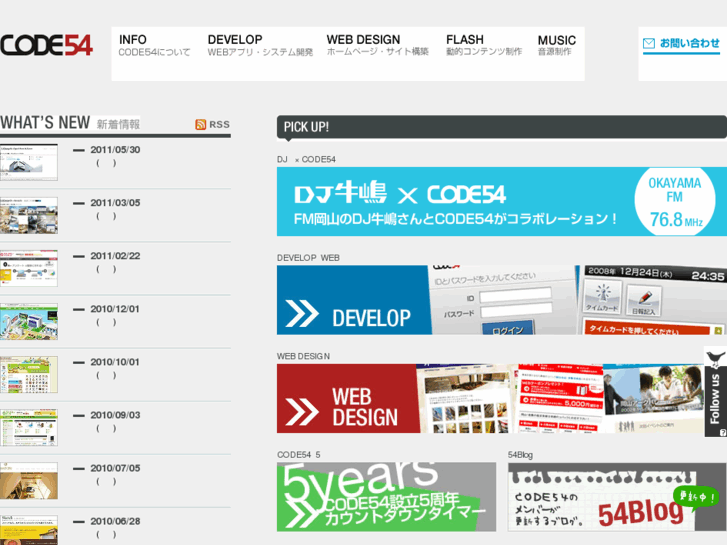Open the DJ牛嶋 × CODE54 banner
The image size is (727, 545).
tap(502, 201)
